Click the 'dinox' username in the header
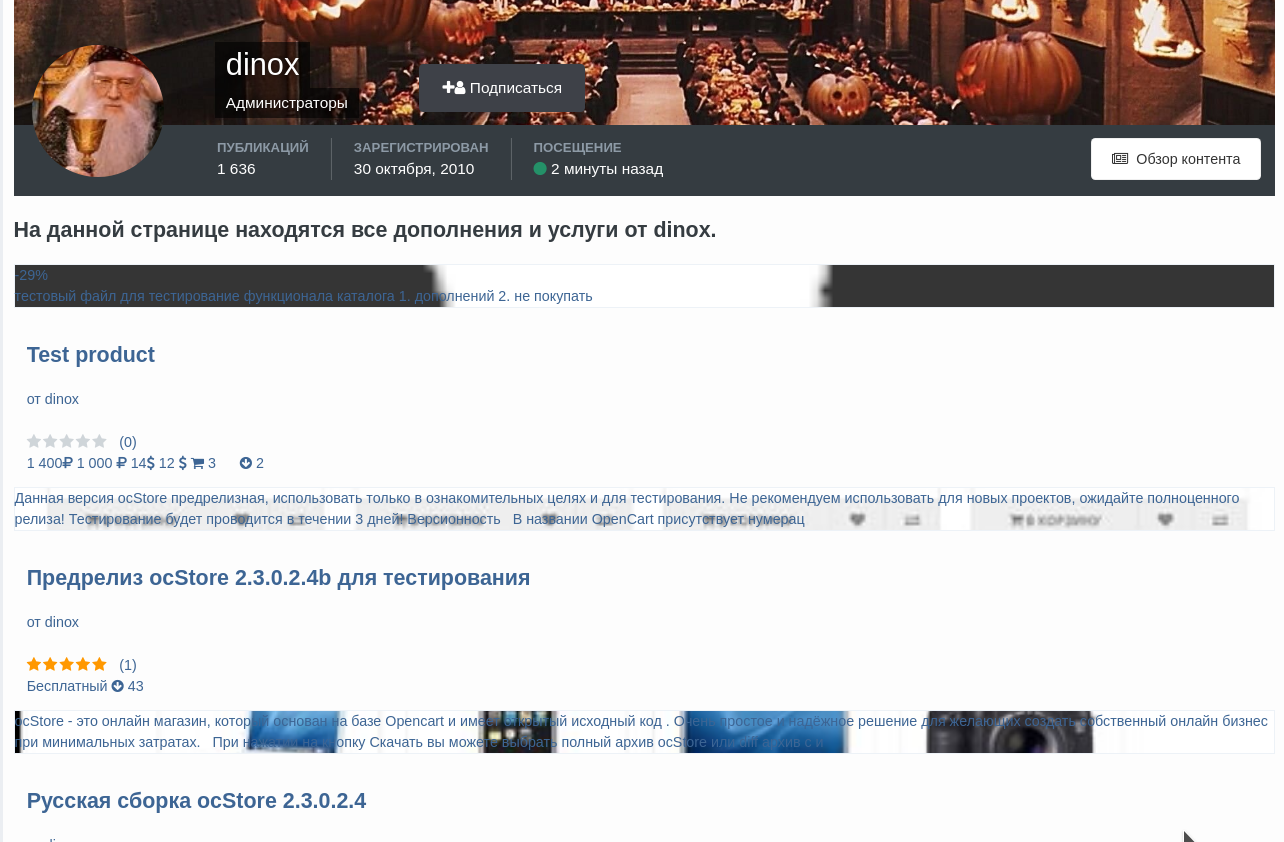Viewport: 1284px width, 842px height. tap(262, 65)
